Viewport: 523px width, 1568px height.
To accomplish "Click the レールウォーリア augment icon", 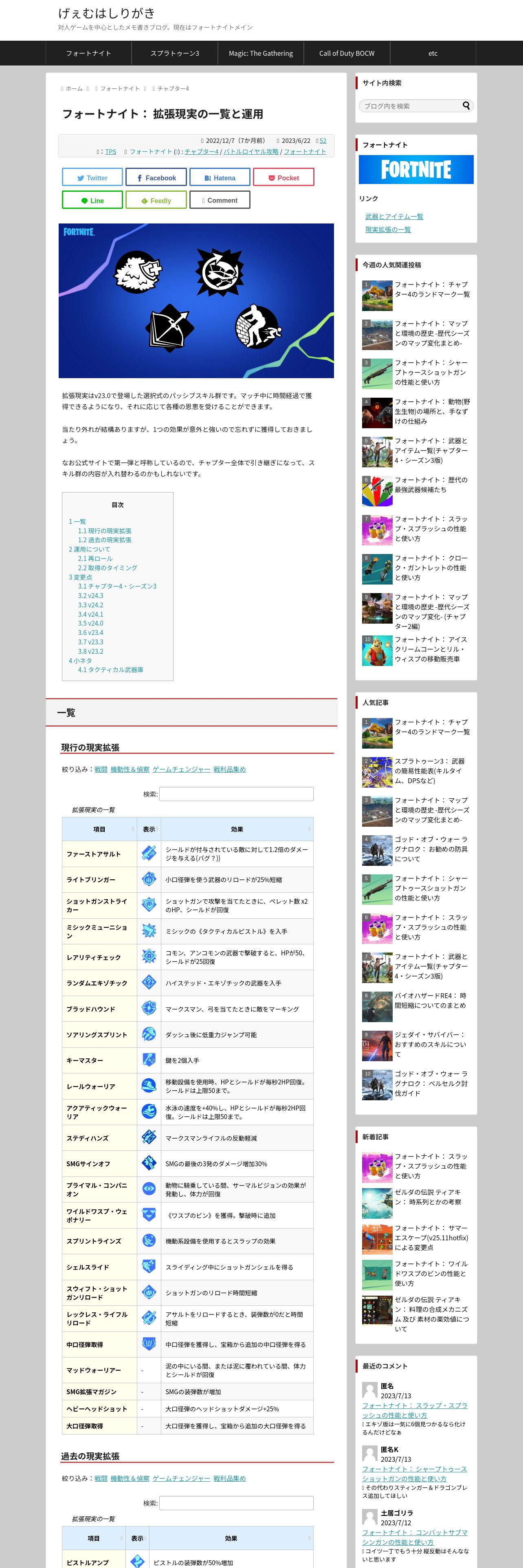I will [149, 1086].
